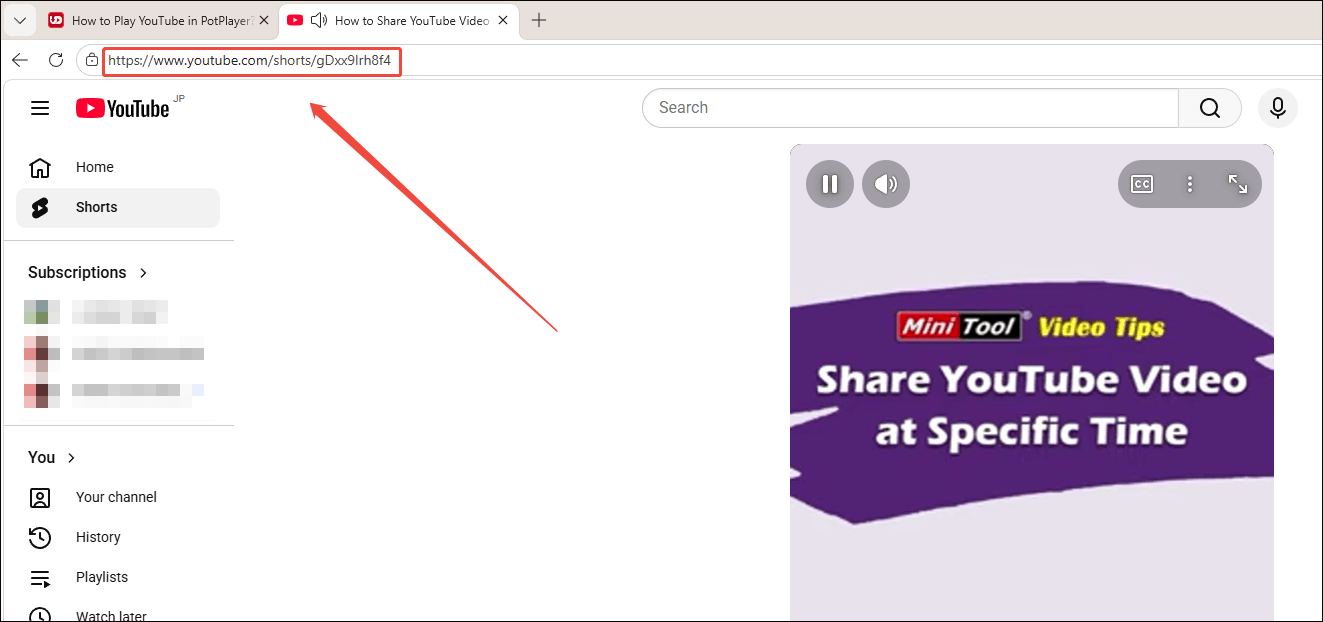Open Watch later in sidebar

point(118,612)
